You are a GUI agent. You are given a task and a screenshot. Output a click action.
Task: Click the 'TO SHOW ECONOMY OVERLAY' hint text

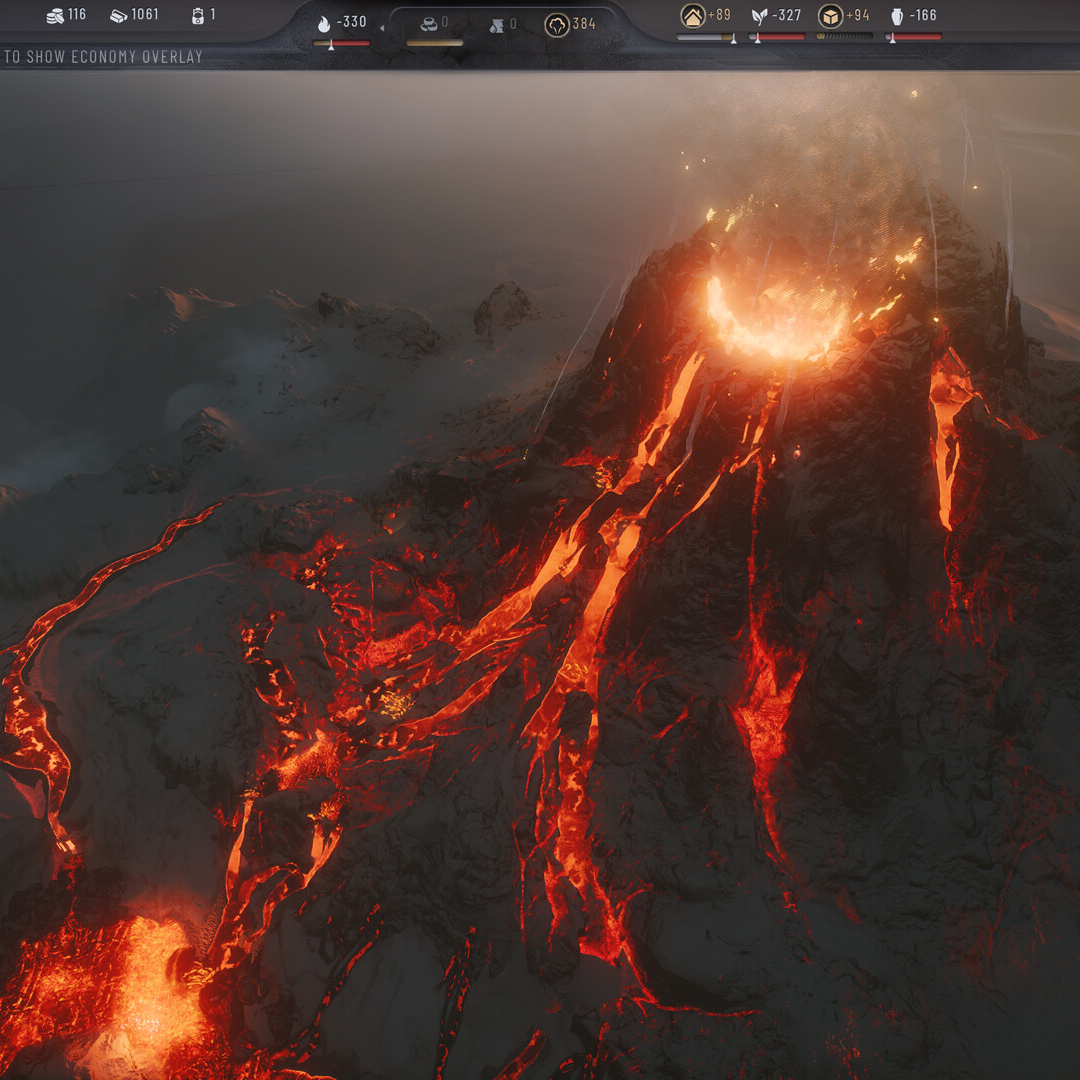pyautogui.click(x=103, y=56)
